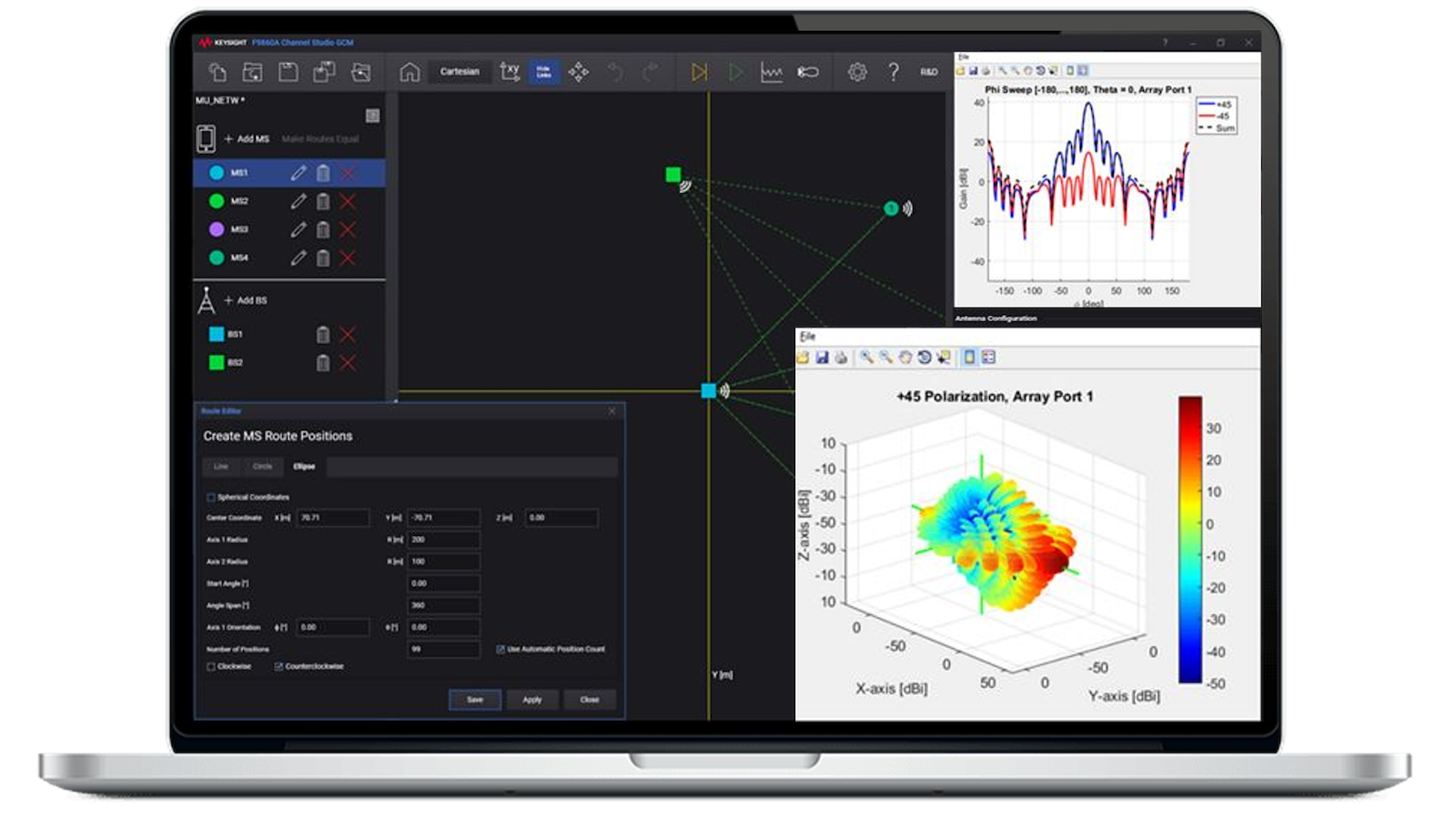Check the Clockwise checkbox
The image size is (1456, 819).
(x=211, y=666)
